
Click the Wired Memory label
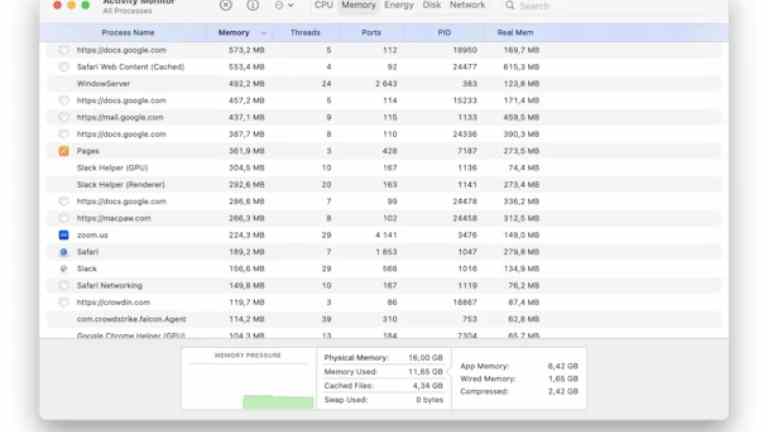488,379
